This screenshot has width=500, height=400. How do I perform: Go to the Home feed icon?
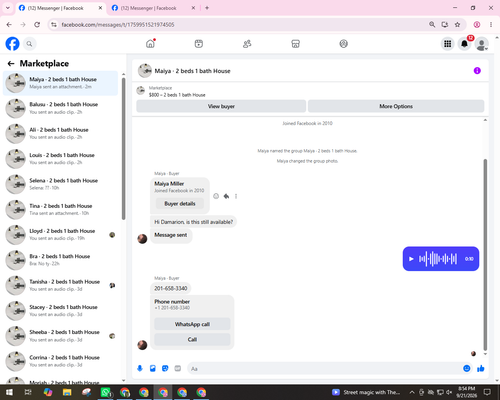[151, 44]
